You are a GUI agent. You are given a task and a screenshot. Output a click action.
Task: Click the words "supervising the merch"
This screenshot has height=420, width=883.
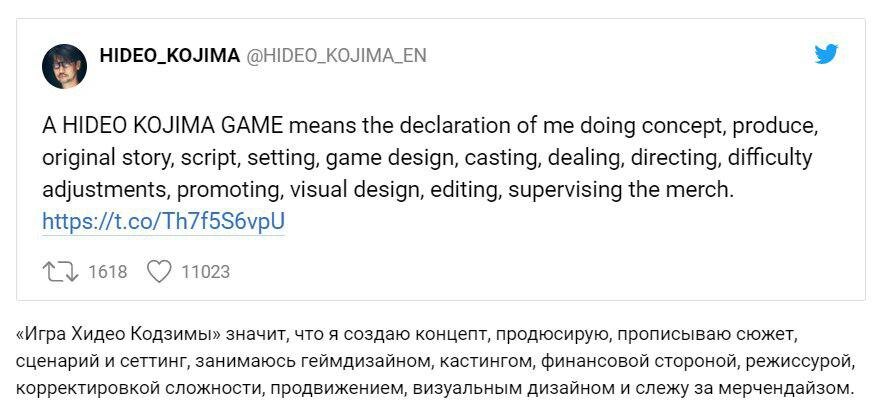tap(619, 190)
